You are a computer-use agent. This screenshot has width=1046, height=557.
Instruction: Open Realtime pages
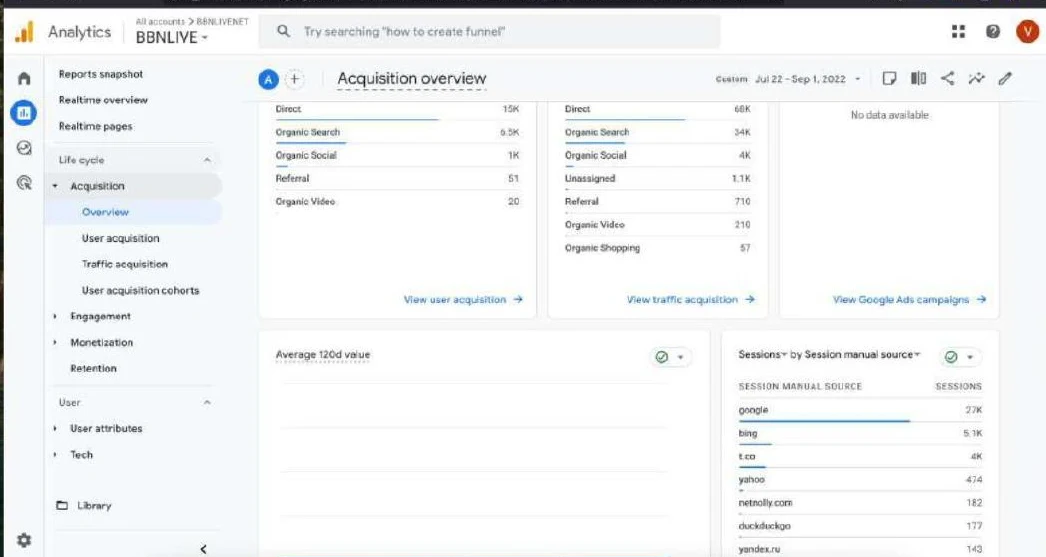point(95,126)
